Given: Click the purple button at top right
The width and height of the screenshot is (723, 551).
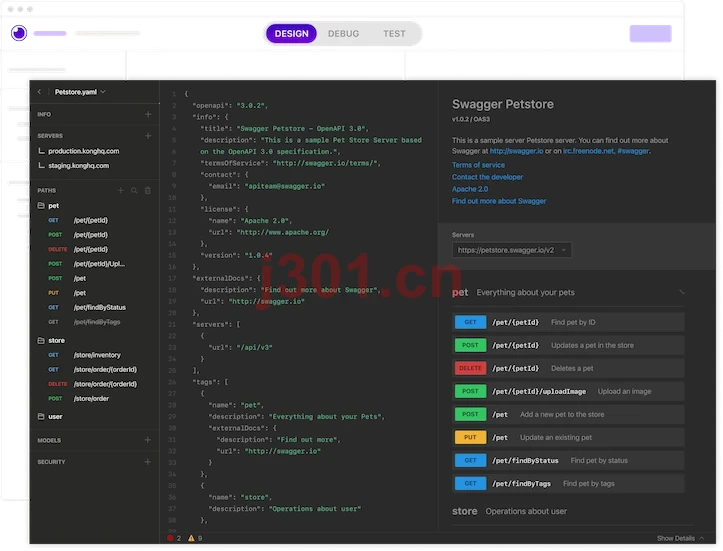Looking at the screenshot, I should 651,34.
